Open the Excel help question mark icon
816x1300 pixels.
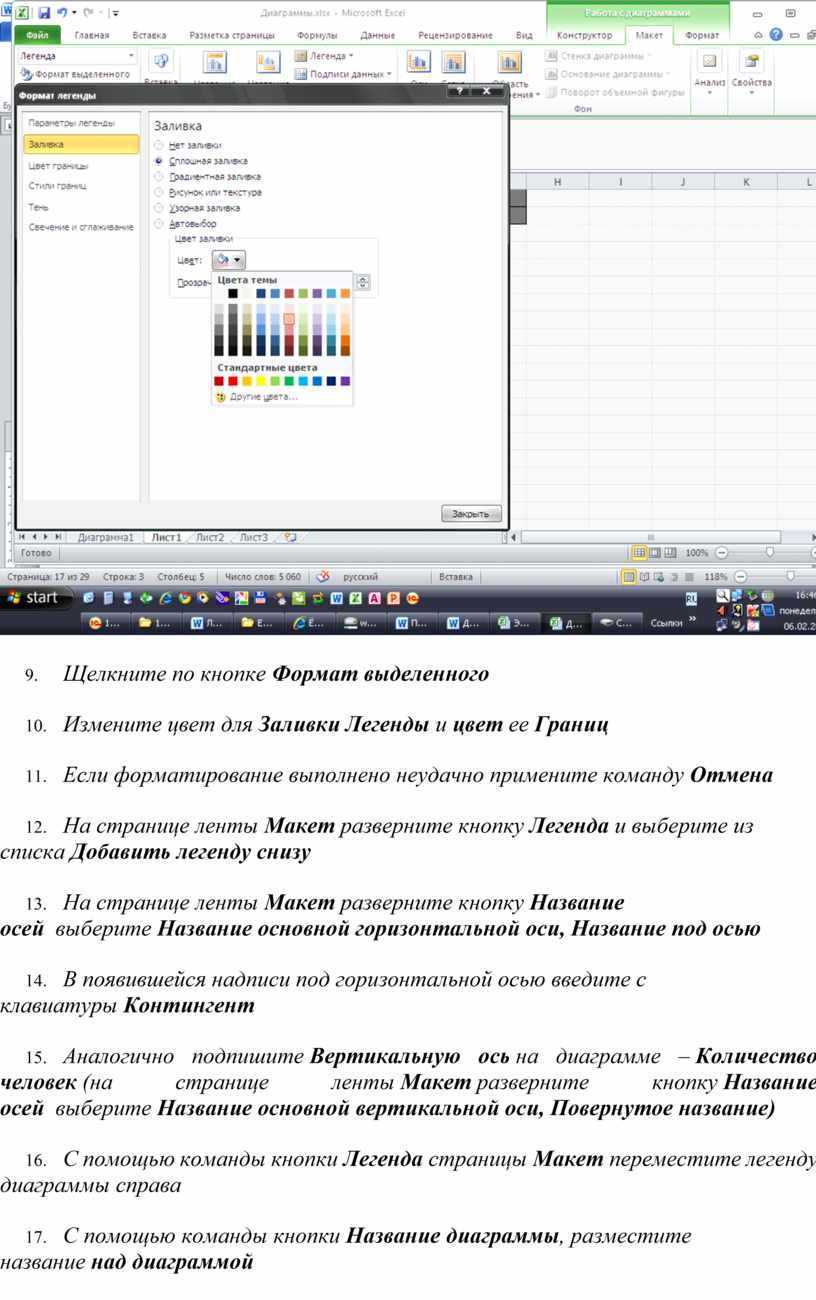pos(775,35)
